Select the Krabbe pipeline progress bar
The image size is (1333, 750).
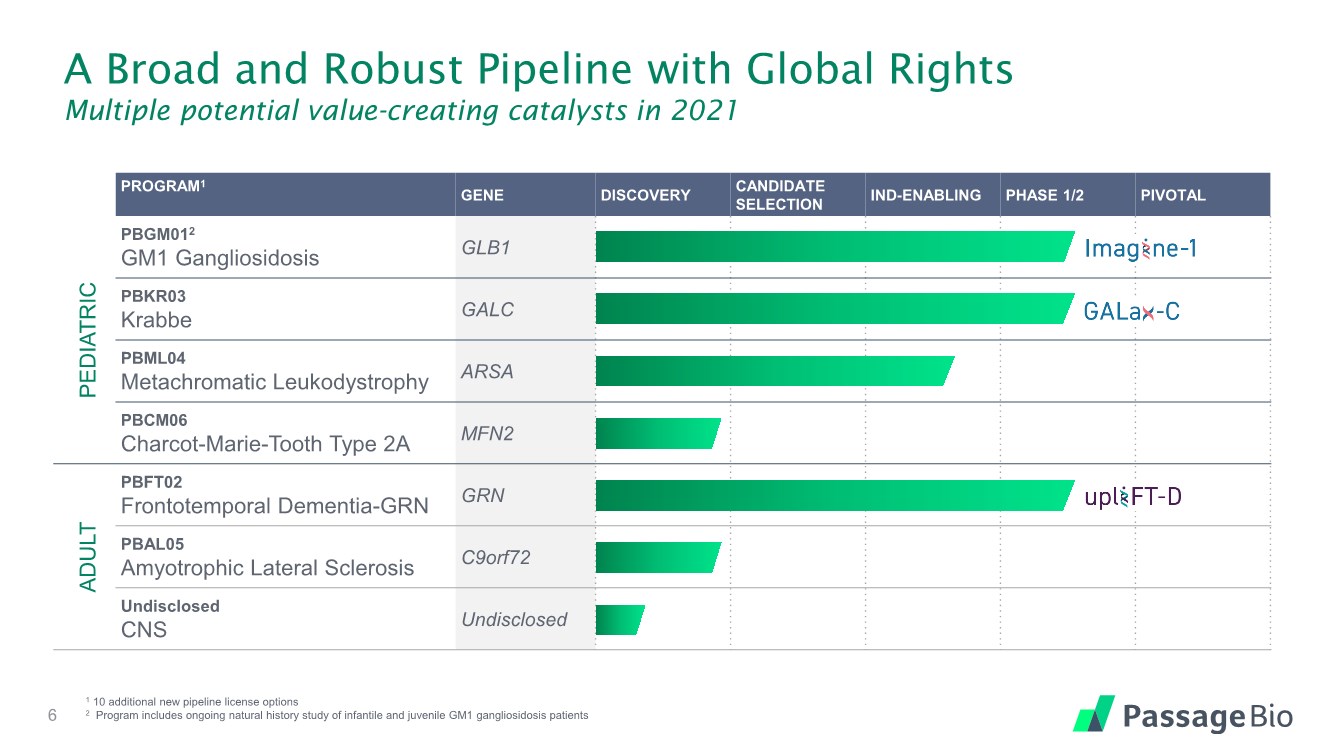coord(836,309)
